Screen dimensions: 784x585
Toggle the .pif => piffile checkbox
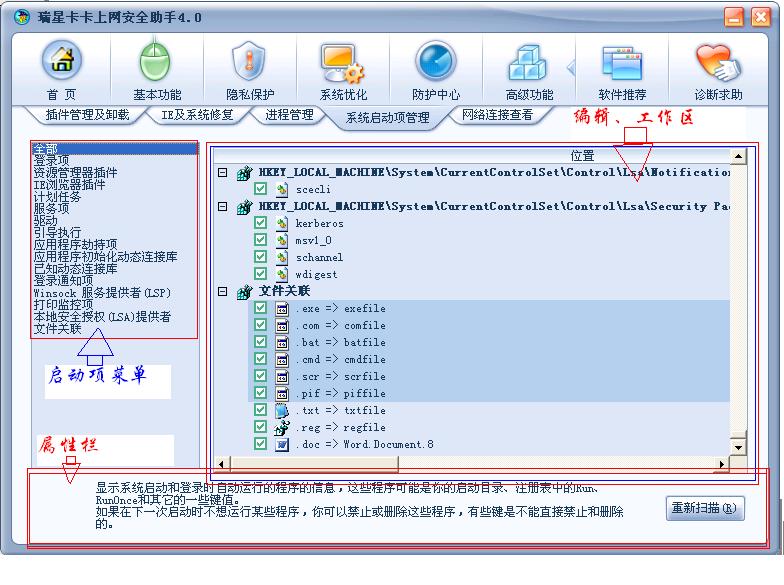260,393
